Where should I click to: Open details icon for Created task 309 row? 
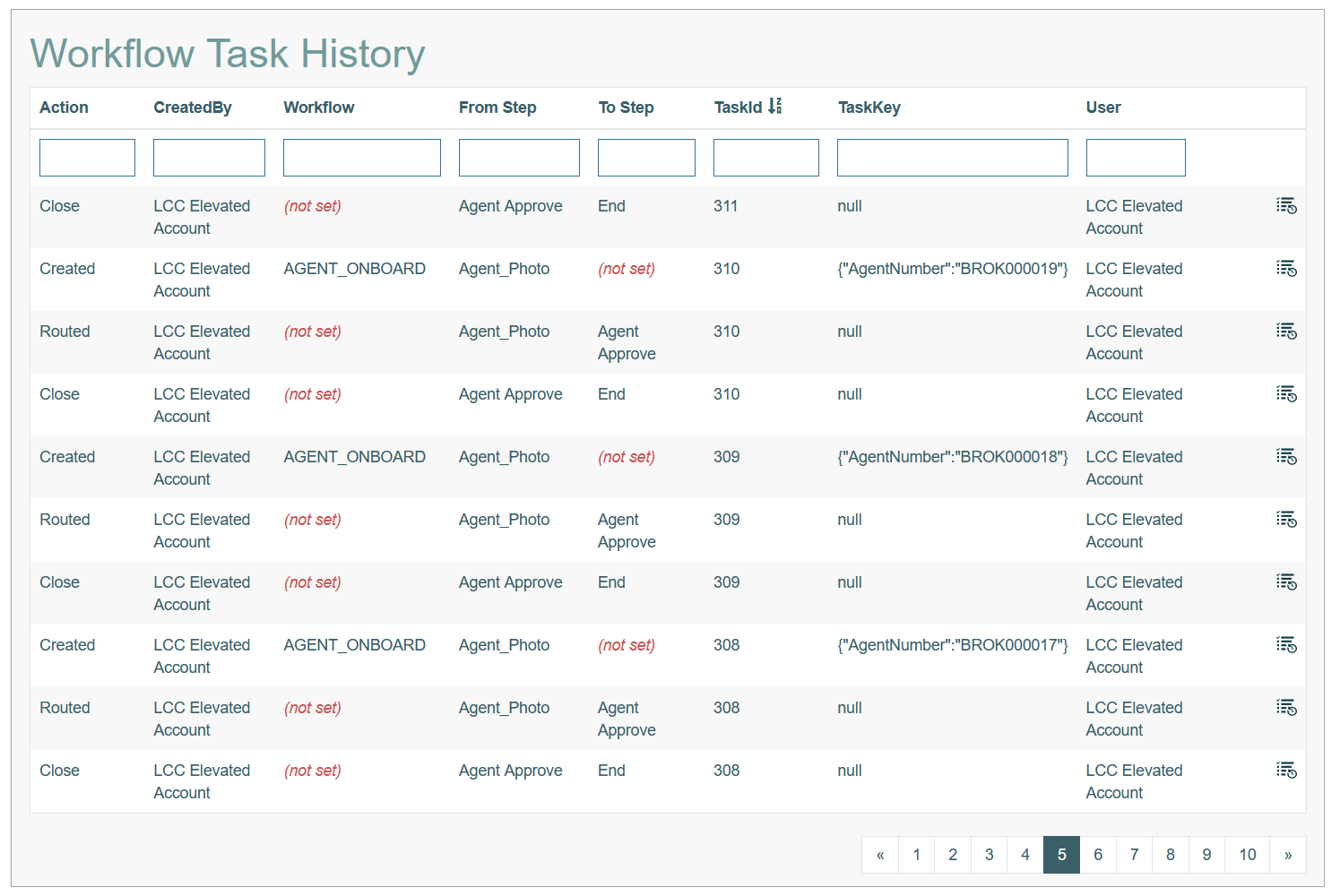pyautogui.click(x=1286, y=457)
